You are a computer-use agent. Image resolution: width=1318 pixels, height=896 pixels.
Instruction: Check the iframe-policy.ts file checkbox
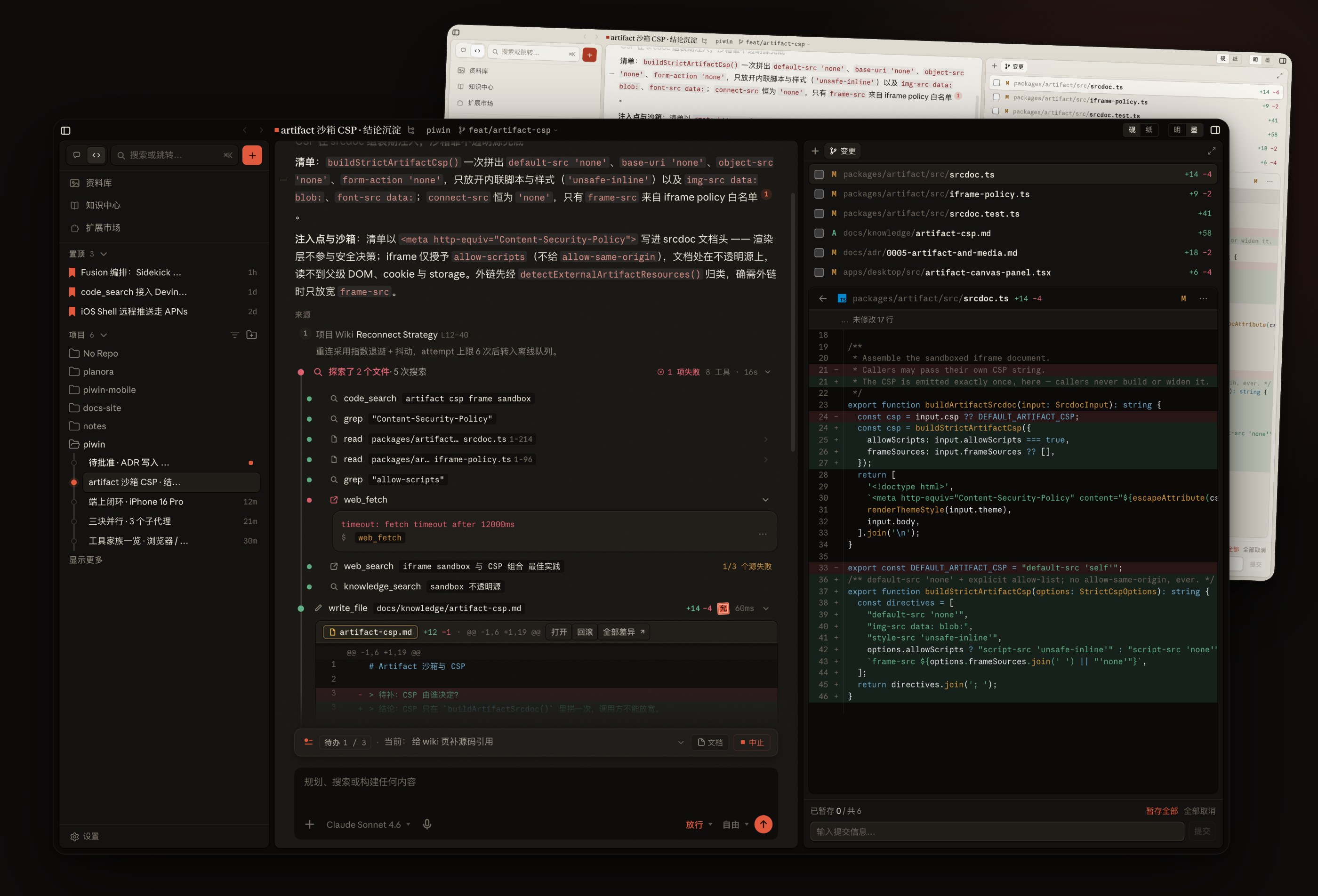pos(819,194)
